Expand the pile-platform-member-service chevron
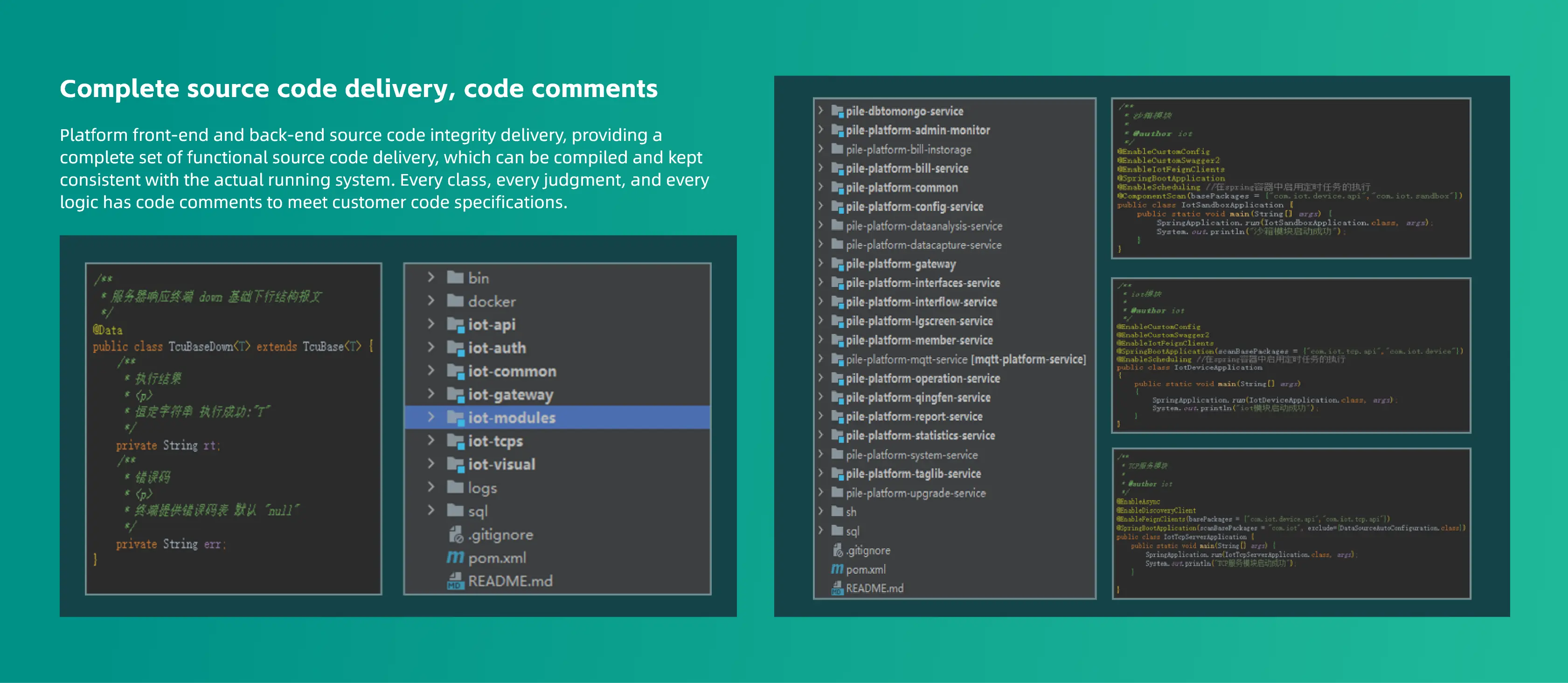 coord(820,340)
